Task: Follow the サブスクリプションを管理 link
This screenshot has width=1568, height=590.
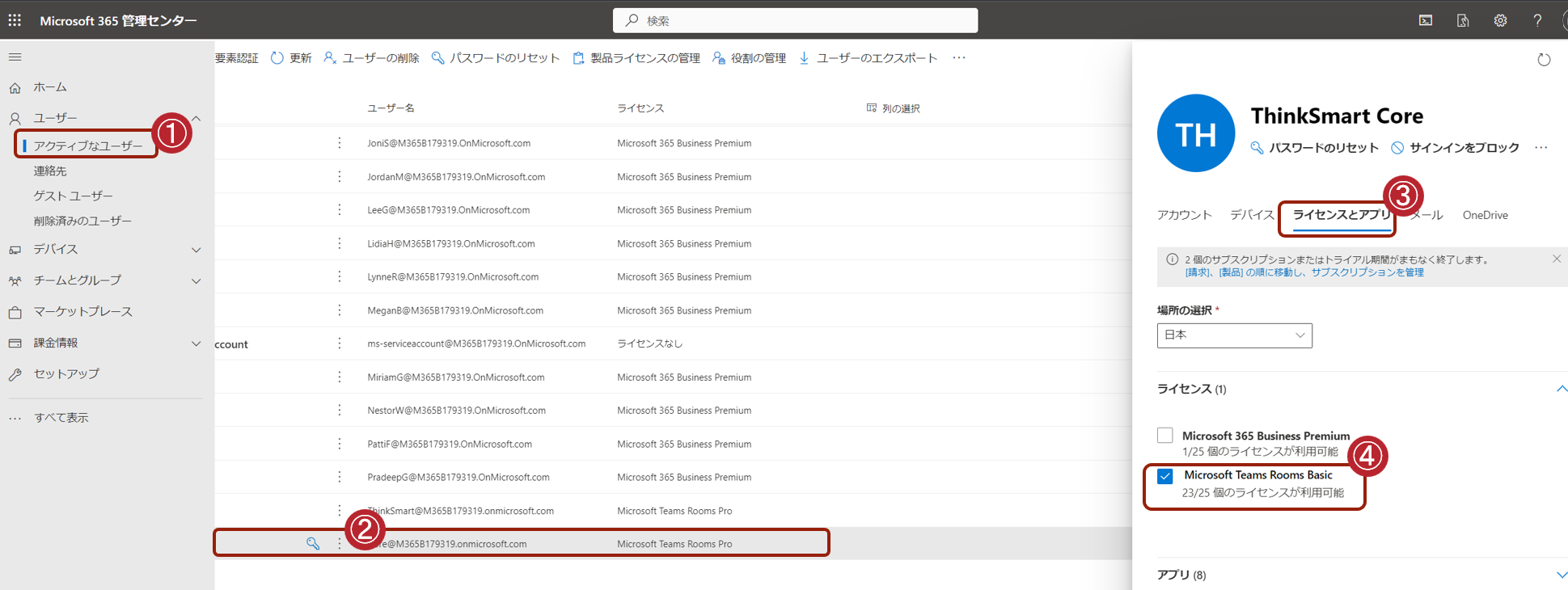Action: tap(1367, 272)
